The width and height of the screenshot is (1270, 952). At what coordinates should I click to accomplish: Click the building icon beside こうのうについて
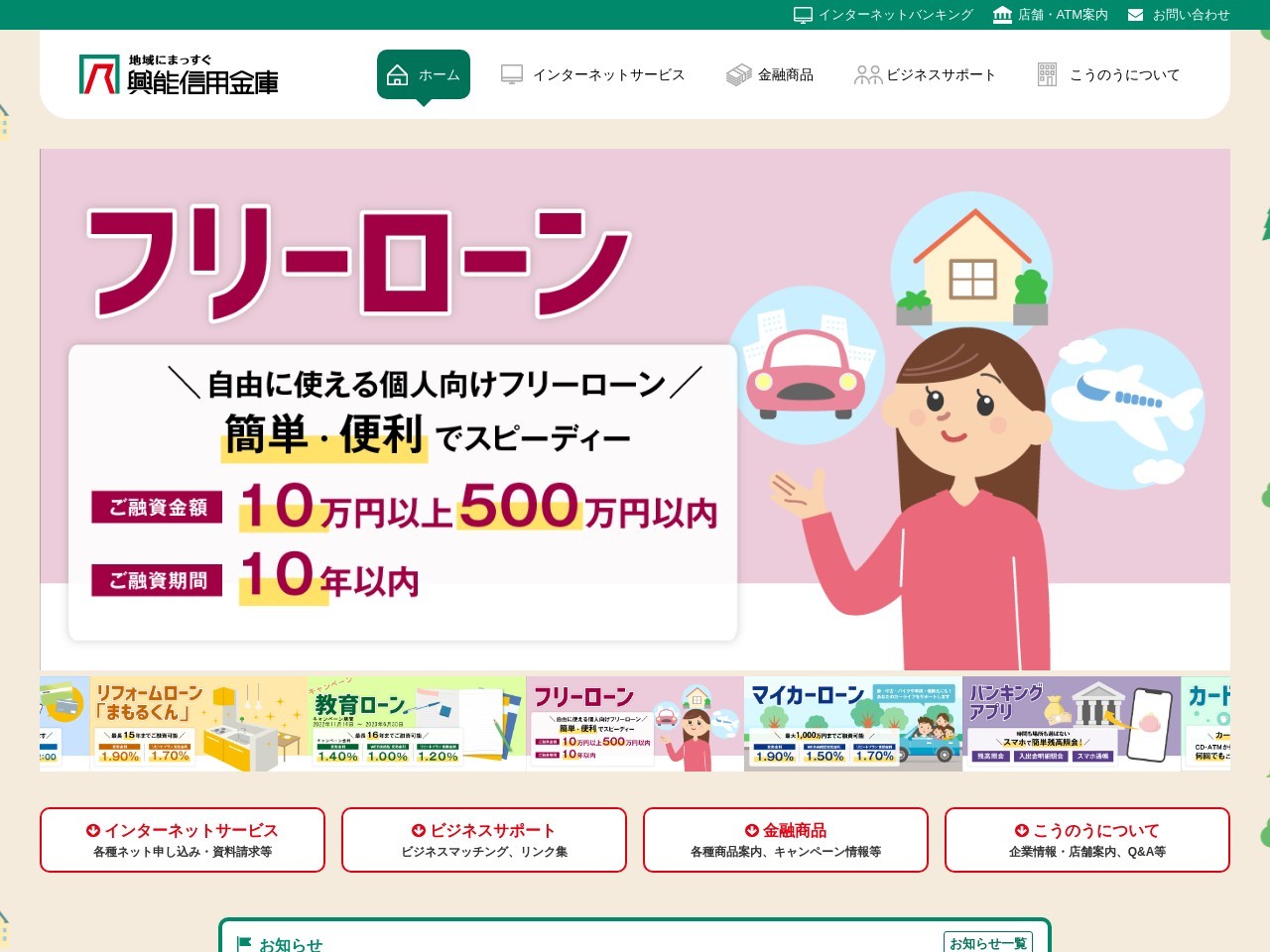[x=1047, y=74]
